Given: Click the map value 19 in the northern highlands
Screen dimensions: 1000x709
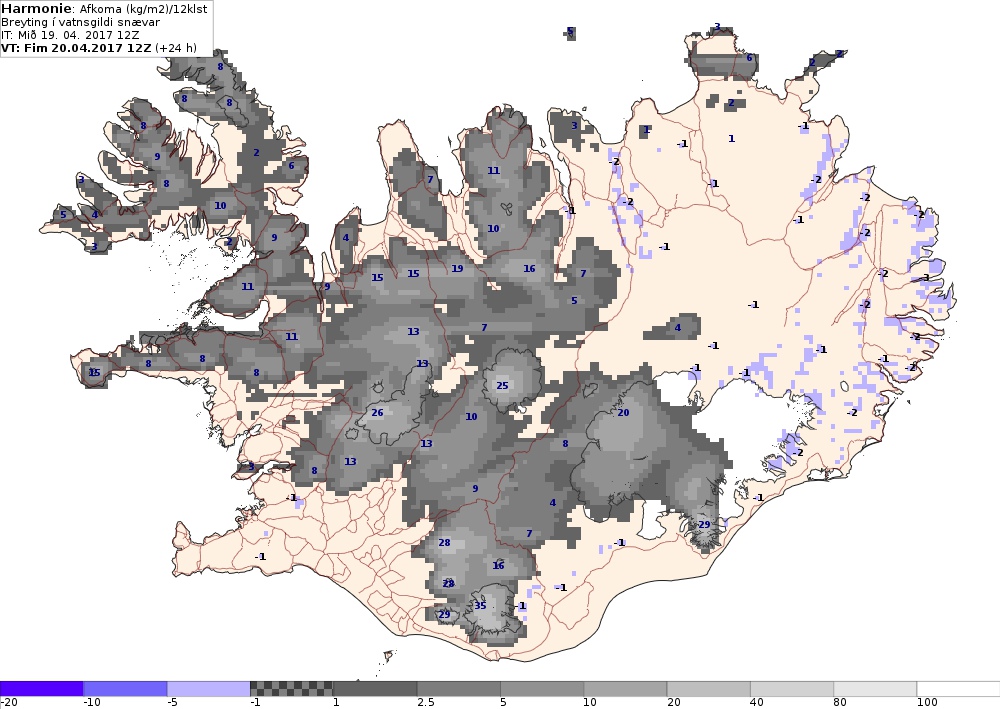Looking at the screenshot, I should tap(457, 268).
